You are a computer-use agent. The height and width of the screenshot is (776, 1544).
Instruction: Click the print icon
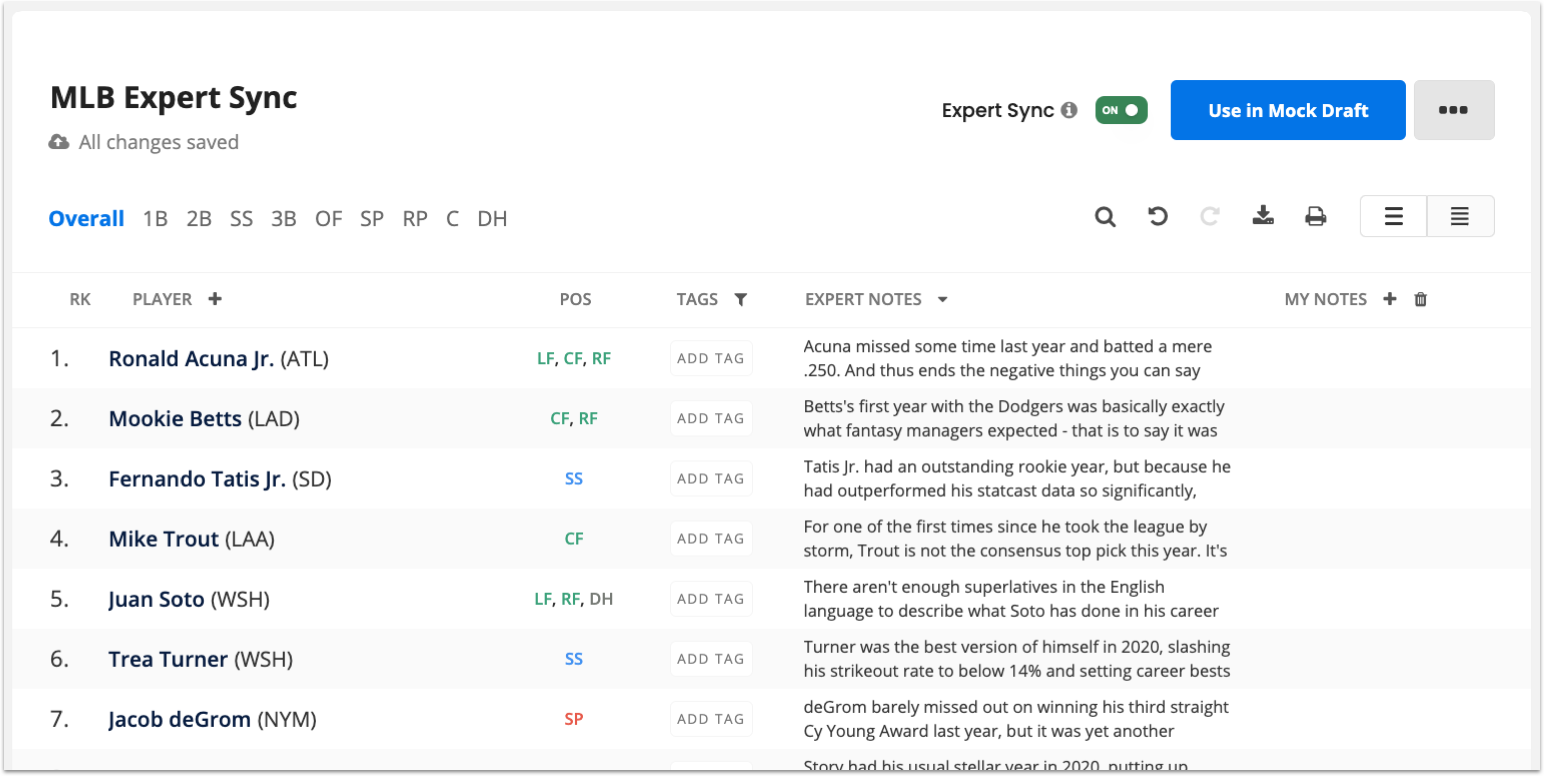(1316, 216)
